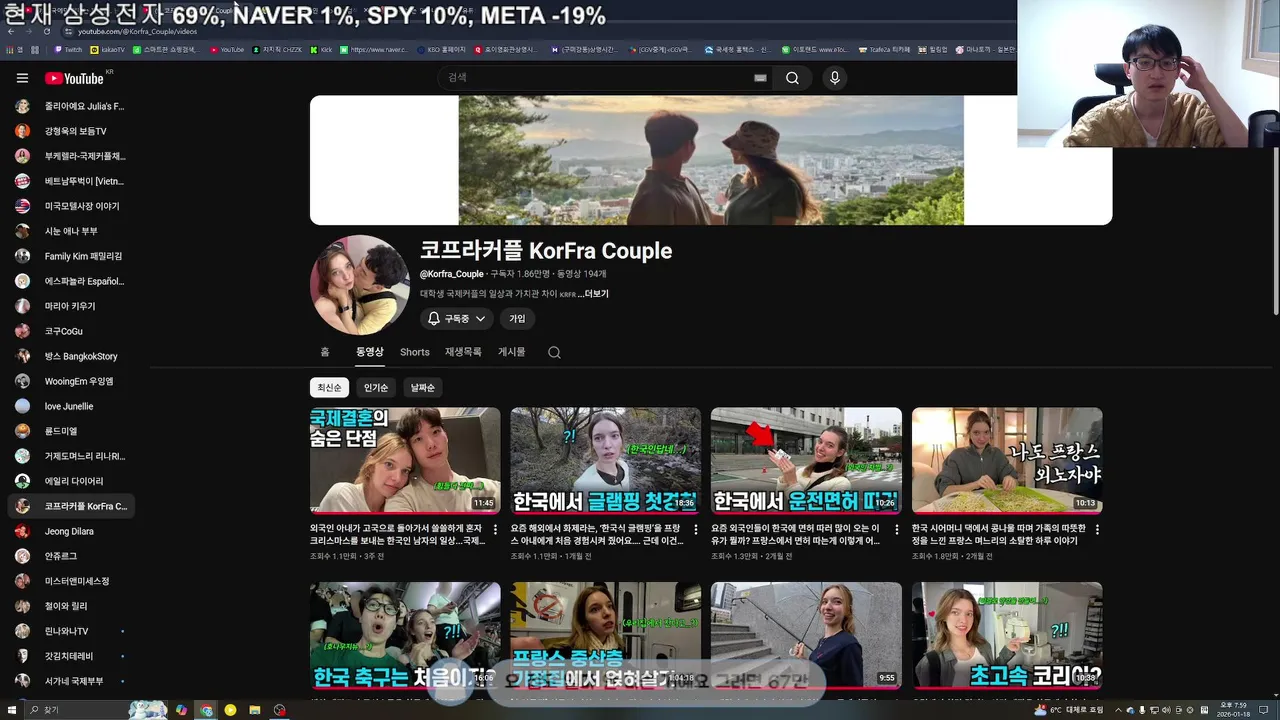The height and width of the screenshot is (720, 1280).
Task: Start voice search with microphone icon
Action: pos(835,78)
